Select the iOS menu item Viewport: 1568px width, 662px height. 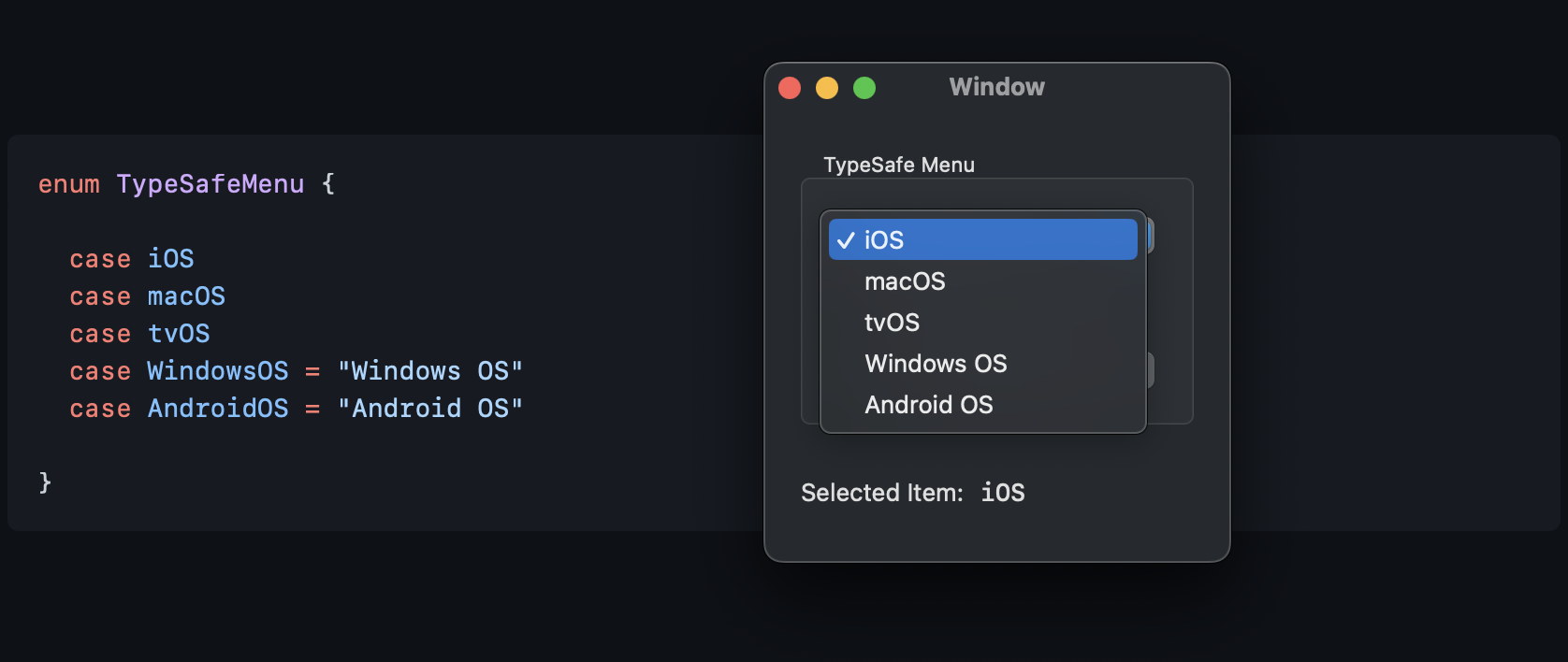tap(982, 239)
